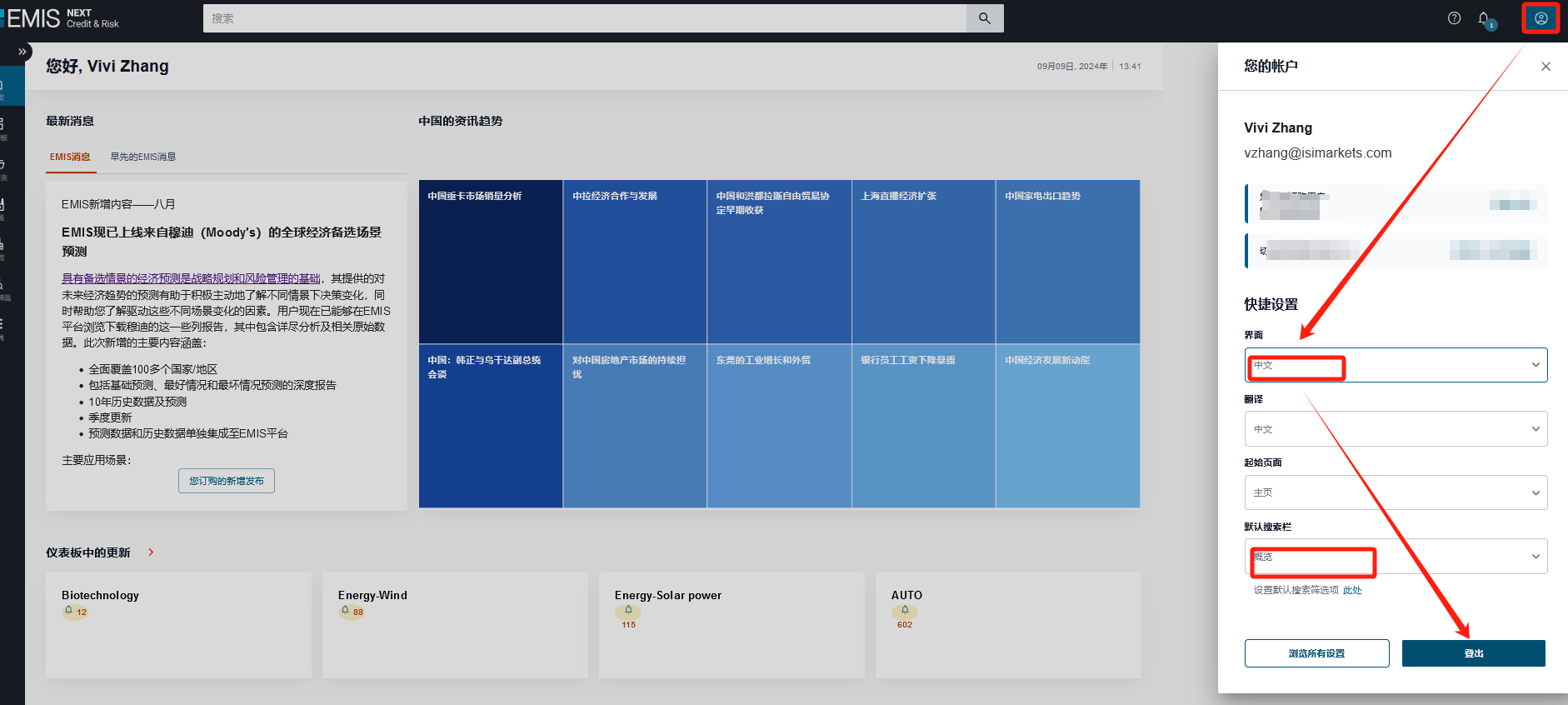Open the notifications bell in header
This screenshot has height=705, width=1568.
tap(1484, 18)
